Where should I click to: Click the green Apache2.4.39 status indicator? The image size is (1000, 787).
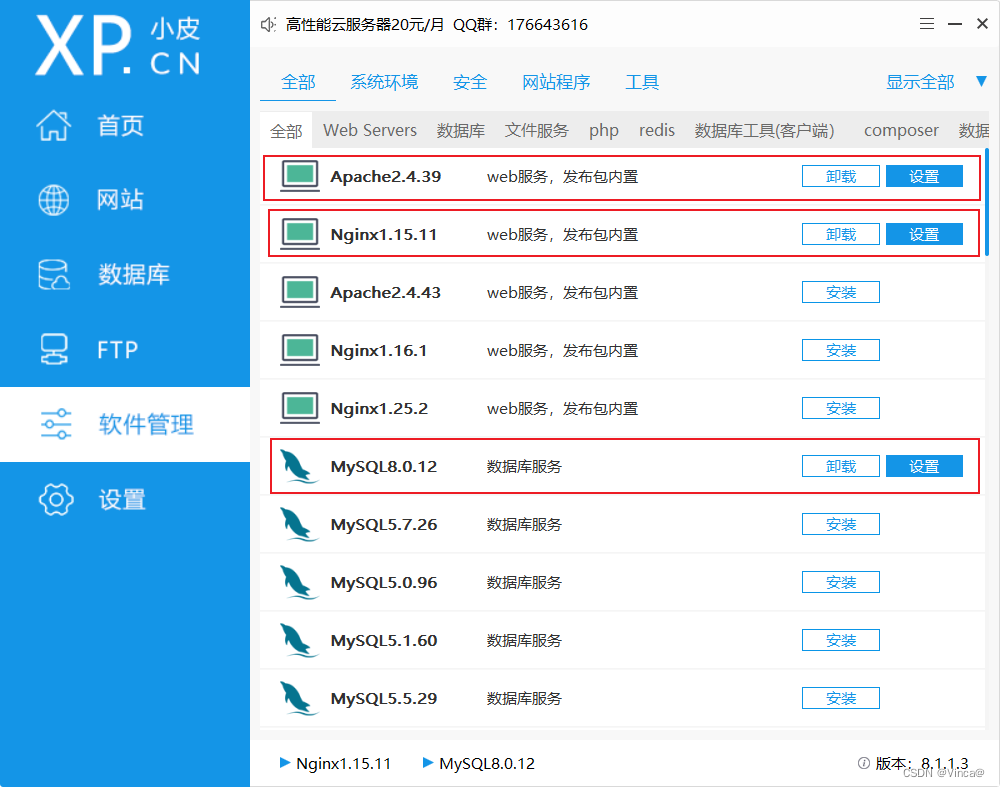point(301,175)
